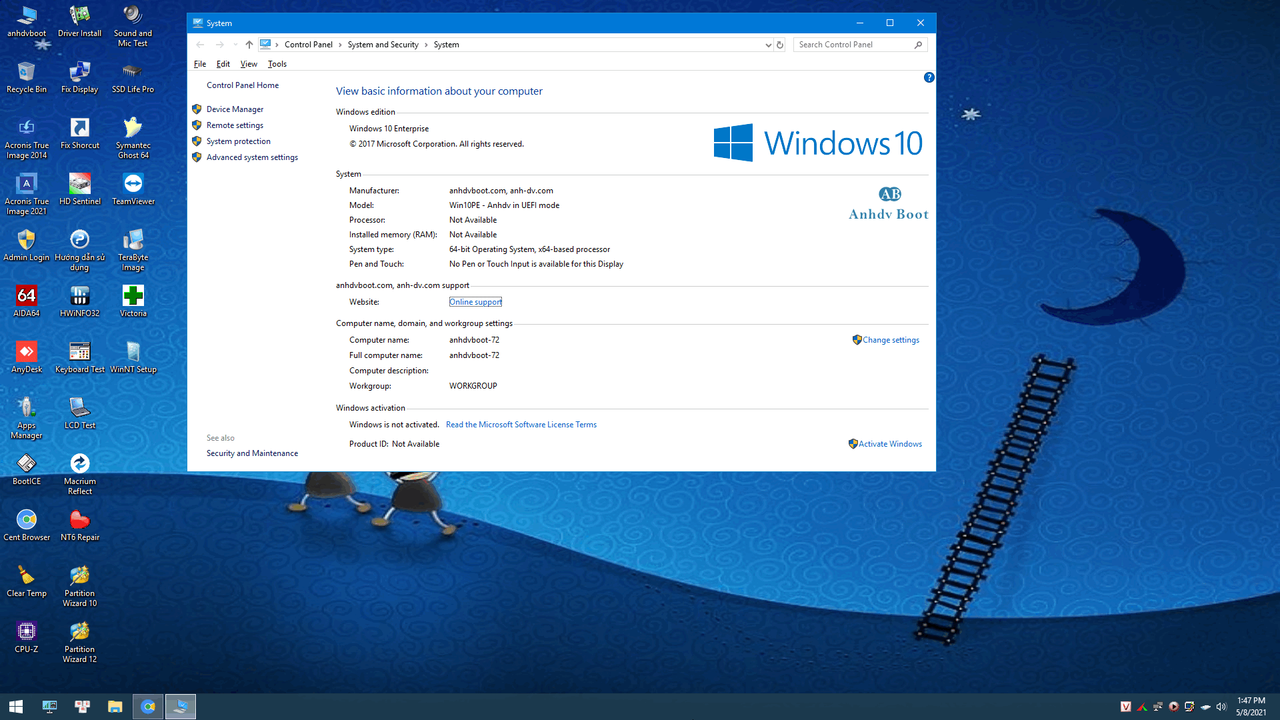This screenshot has height=720, width=1280.
Task: Open Security and Maintenance link
Action: coord(252,453)
